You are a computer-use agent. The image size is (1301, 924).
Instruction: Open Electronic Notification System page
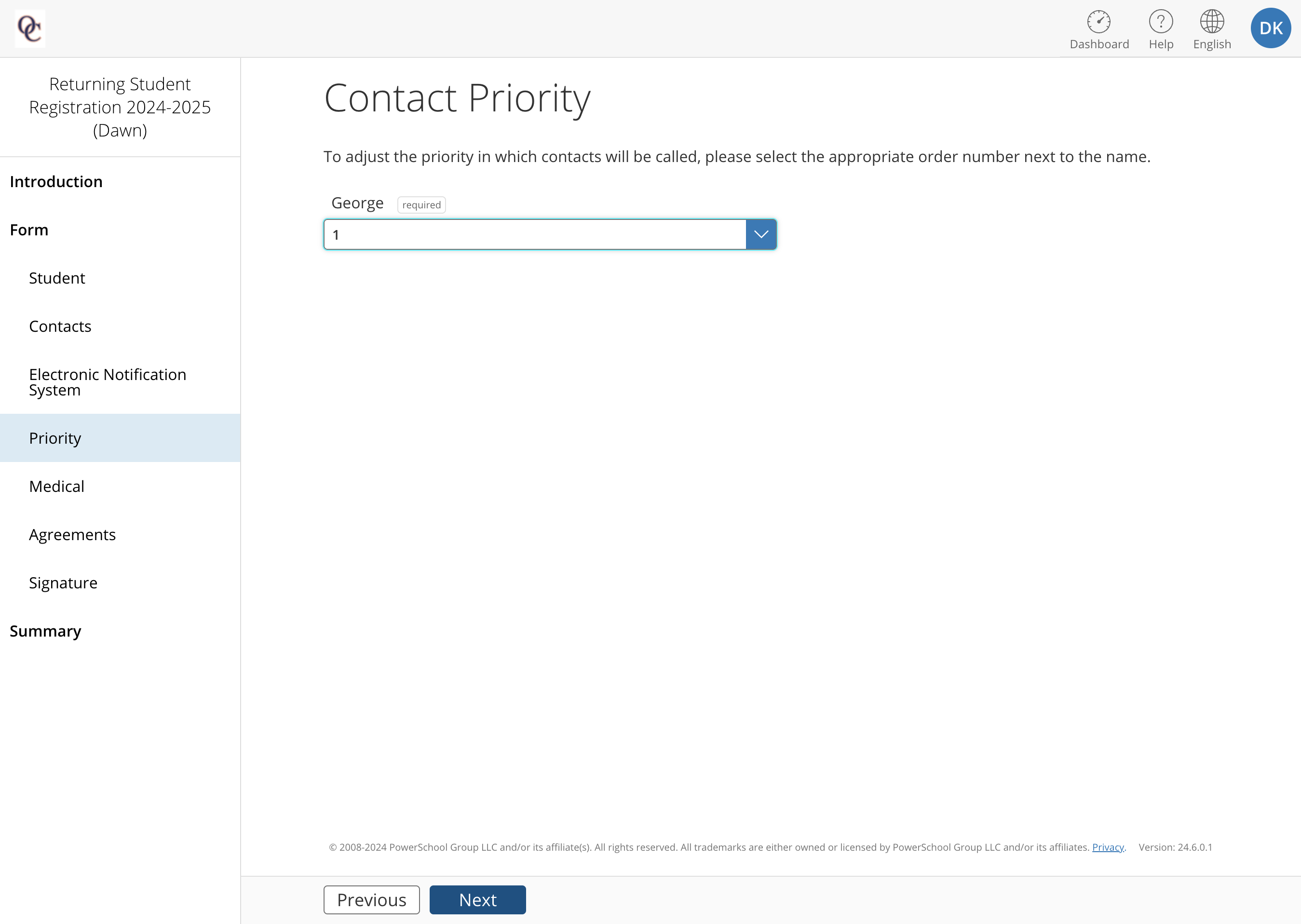tap(108, 382)
